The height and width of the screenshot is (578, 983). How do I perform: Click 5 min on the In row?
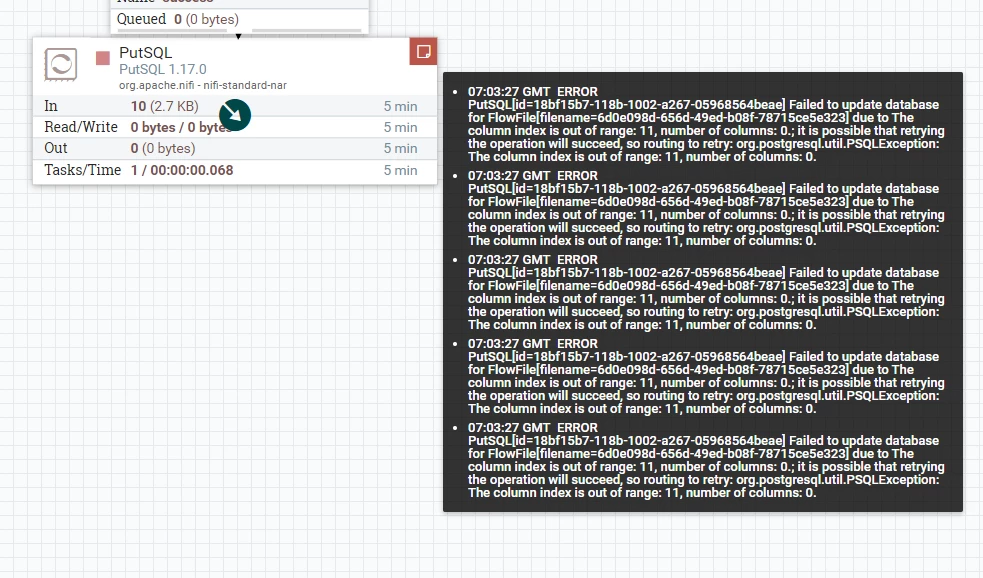(400, 107)
